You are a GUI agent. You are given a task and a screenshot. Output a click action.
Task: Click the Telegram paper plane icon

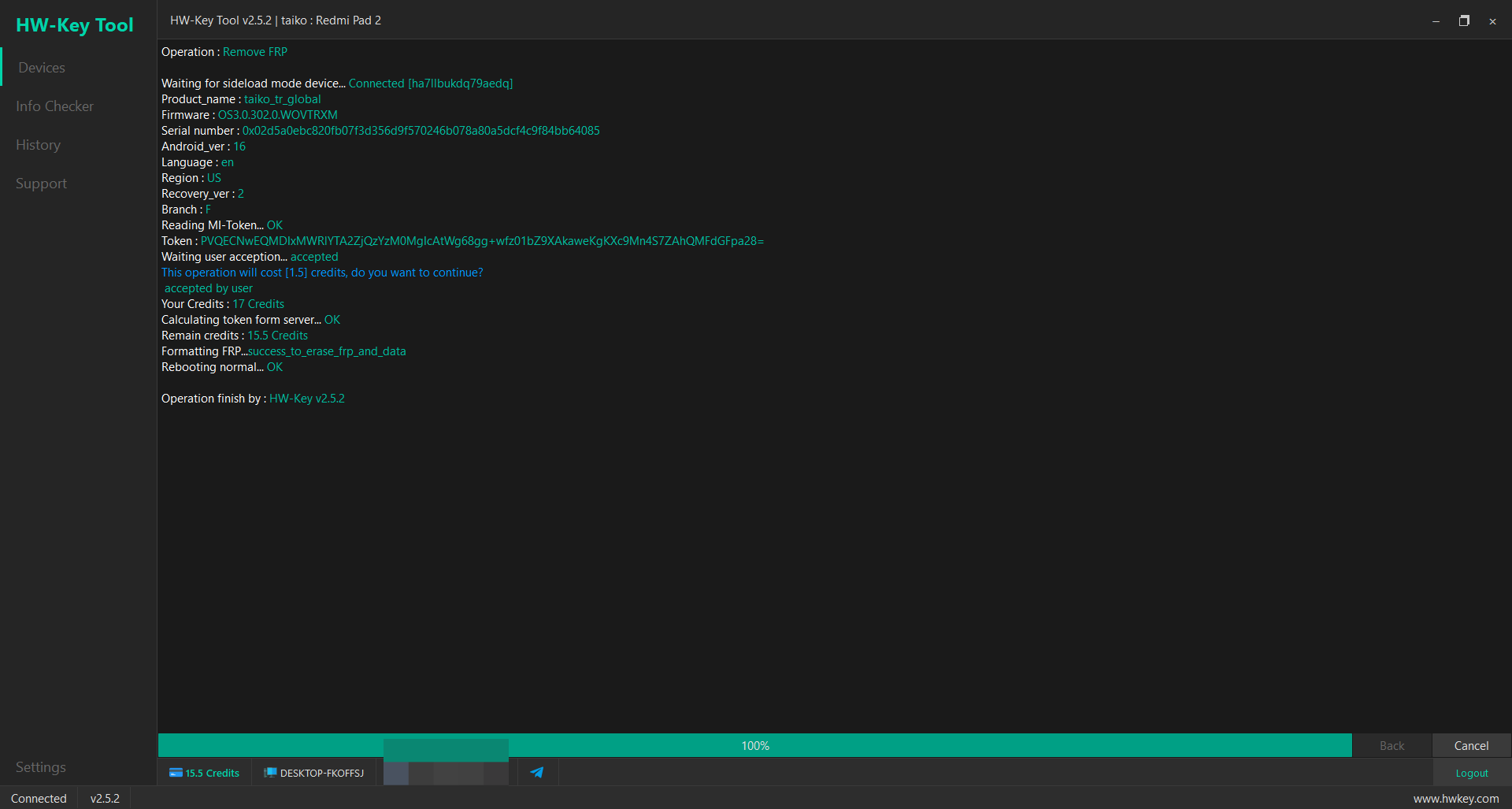[537, 773]
